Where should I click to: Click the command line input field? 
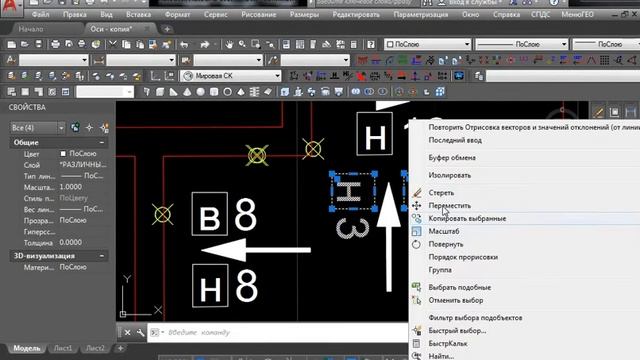(x=278, y=333)
